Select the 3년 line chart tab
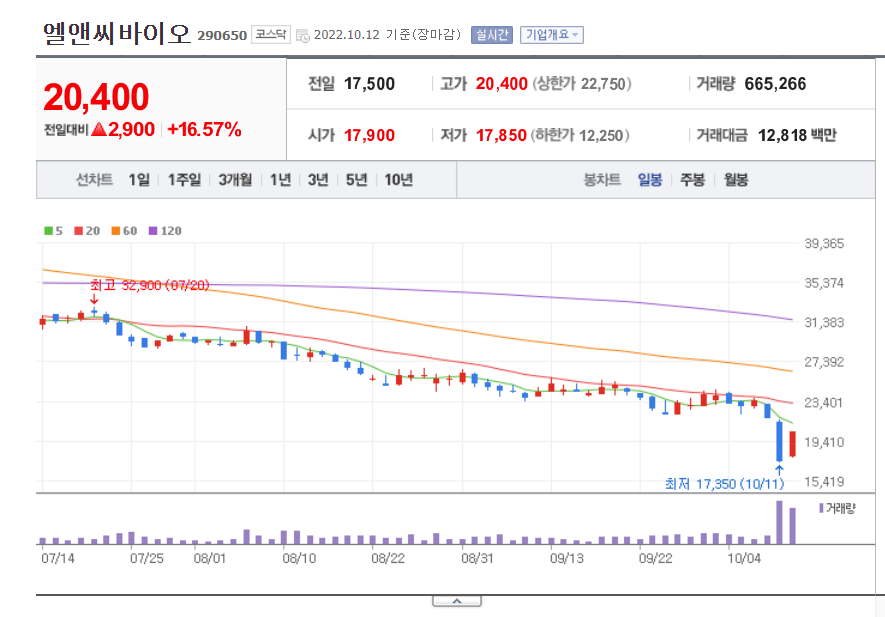Screen dimensions: 885x617 (x=318, y=180)
